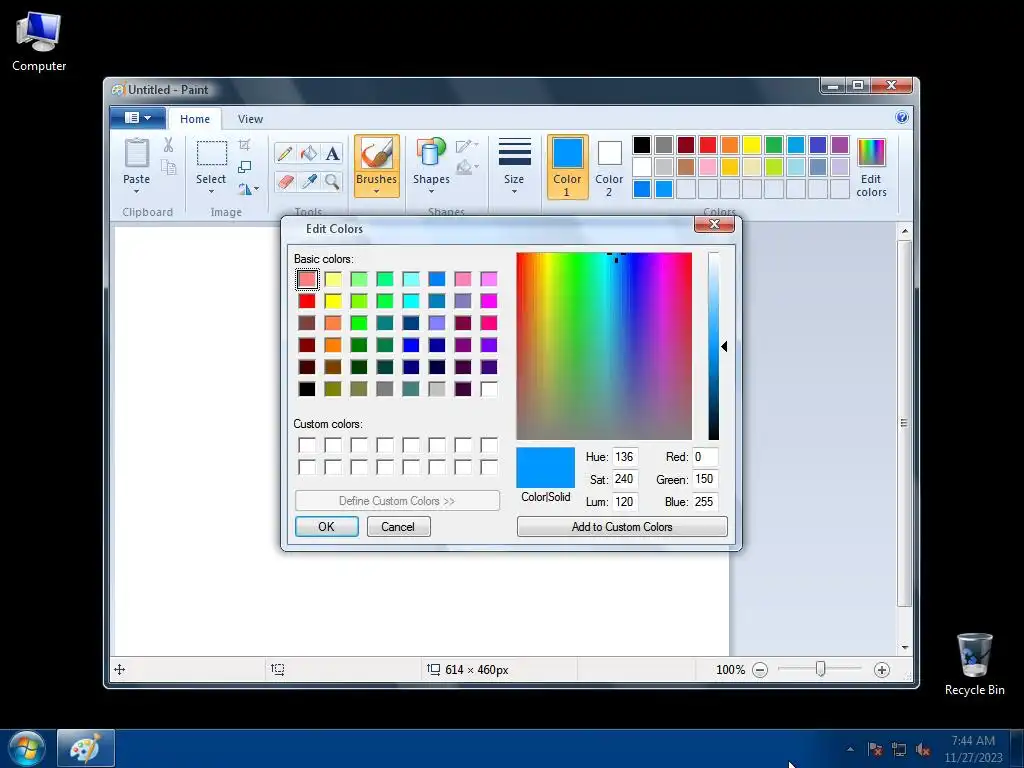Expand the Rotate dropdown arrow
The height and width of the screenshot is (768, 1024).
click(x=257, y=189)
